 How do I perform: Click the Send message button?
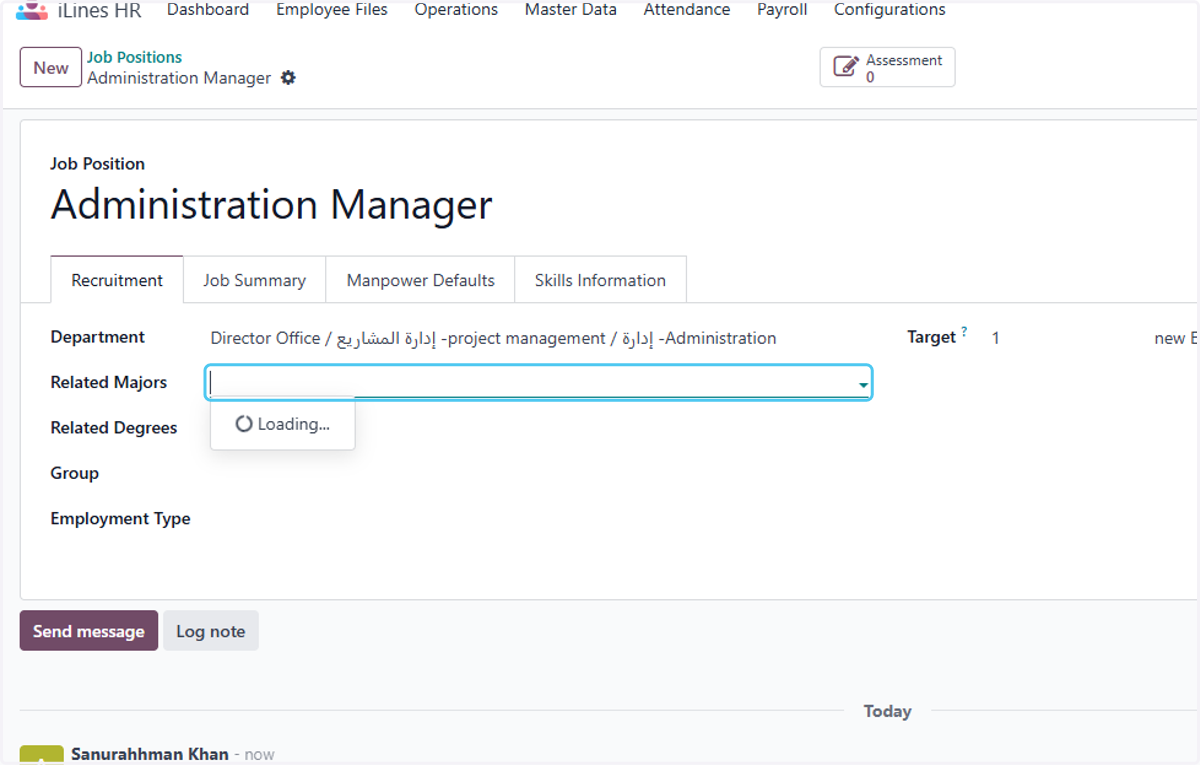point(89,631)
